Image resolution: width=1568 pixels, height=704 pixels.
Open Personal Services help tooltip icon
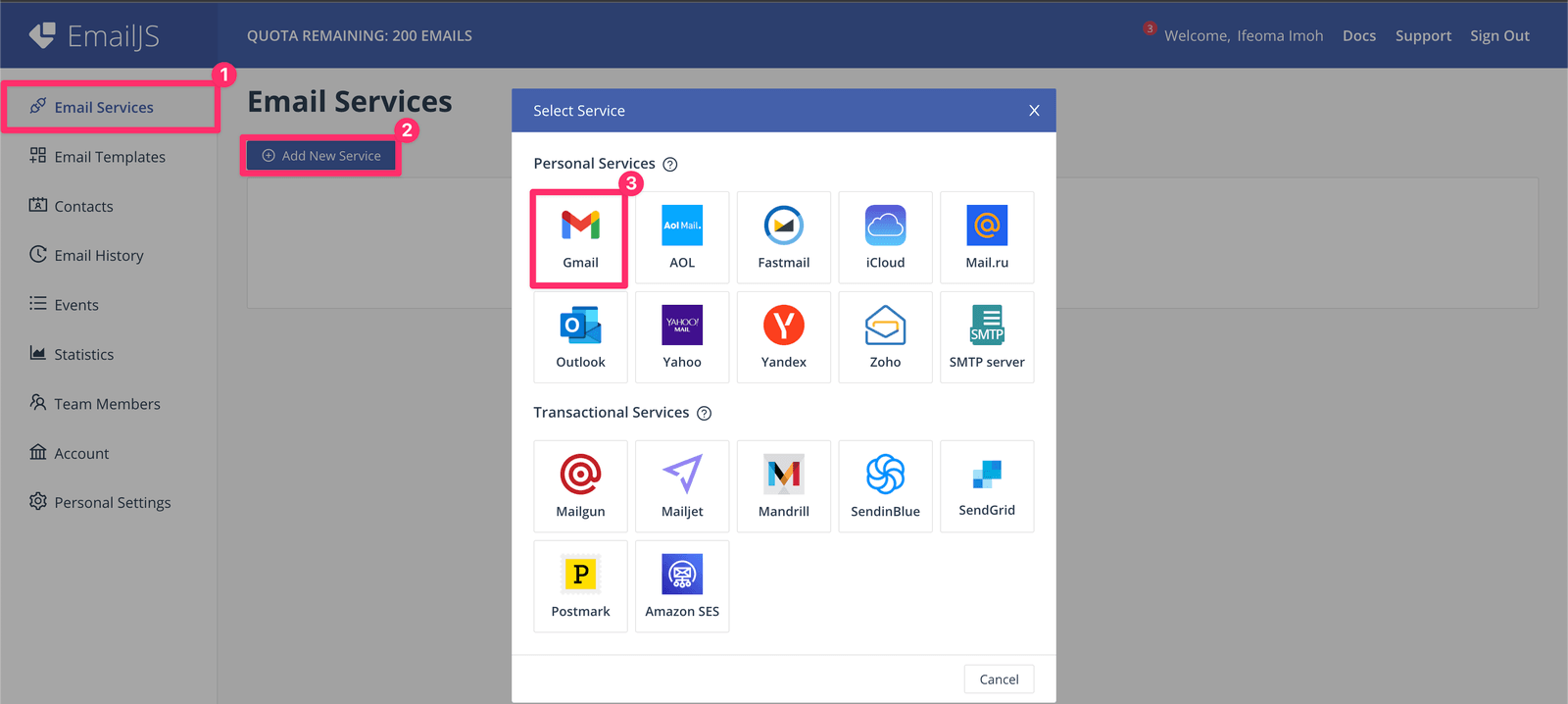tap(670, 165)
